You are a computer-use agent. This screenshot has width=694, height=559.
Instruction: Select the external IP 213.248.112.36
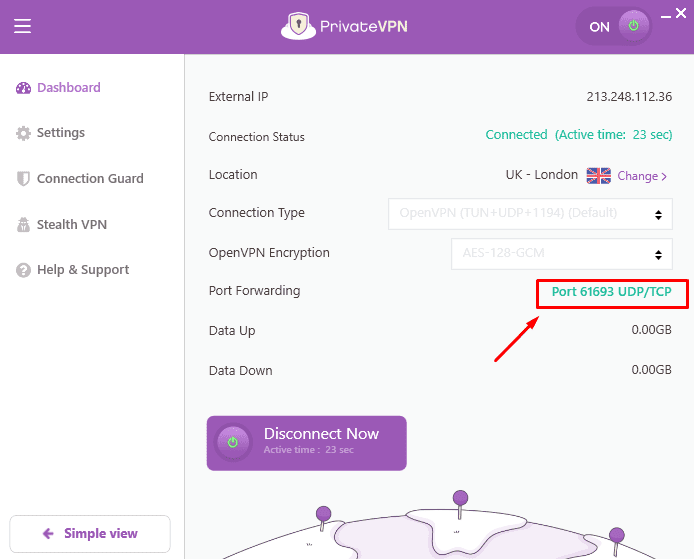pos(629,96)
